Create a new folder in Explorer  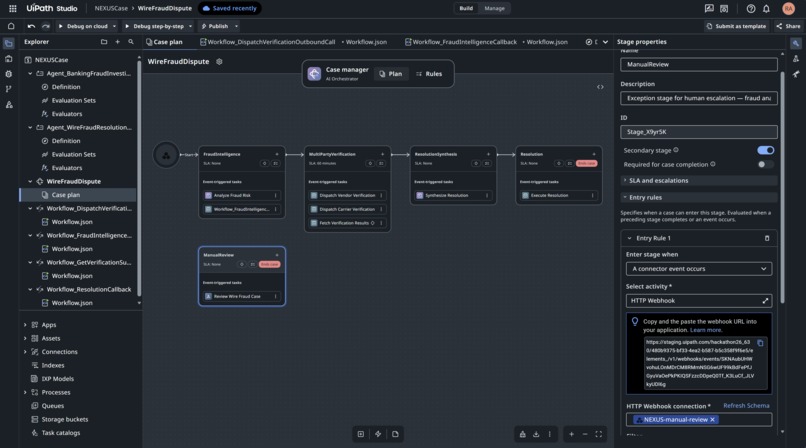[104, 42]
